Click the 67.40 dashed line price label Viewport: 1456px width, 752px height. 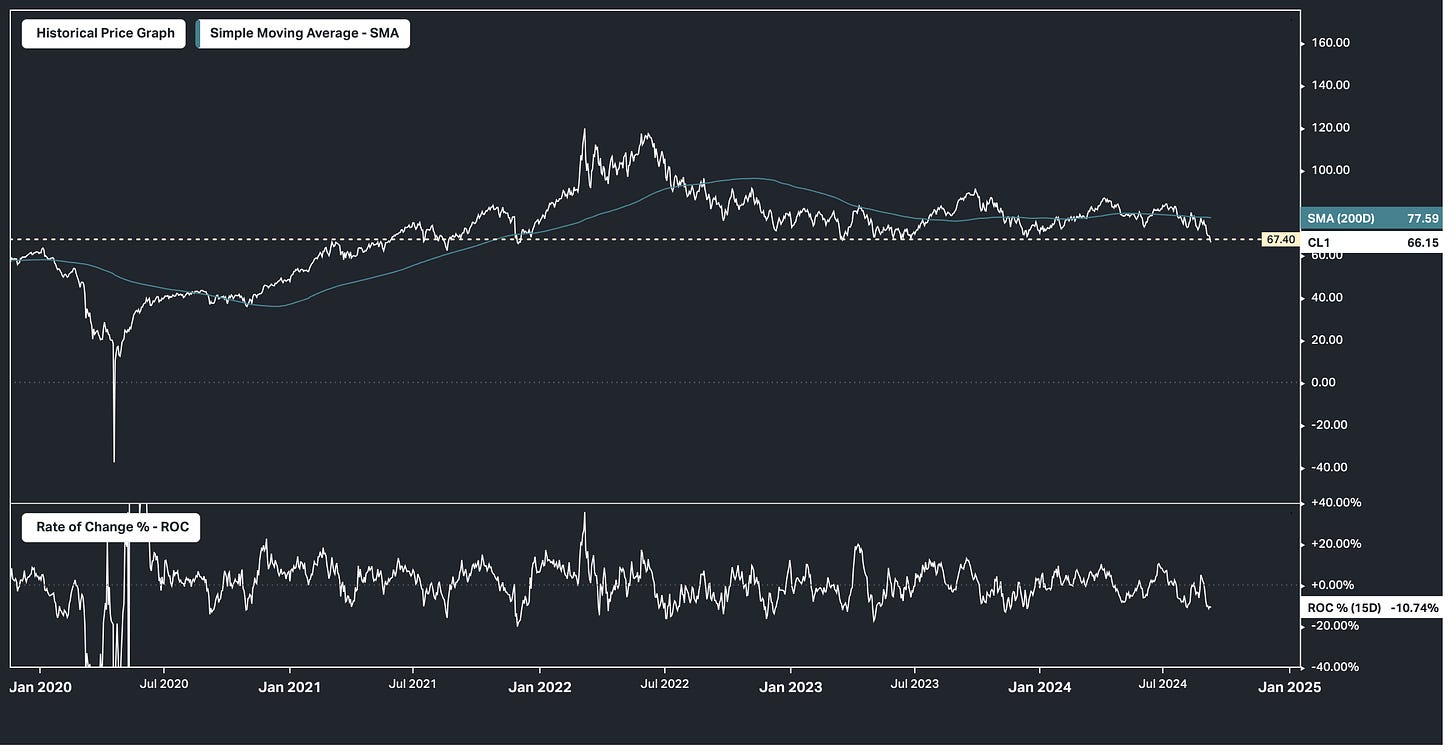coord(1281,240)
